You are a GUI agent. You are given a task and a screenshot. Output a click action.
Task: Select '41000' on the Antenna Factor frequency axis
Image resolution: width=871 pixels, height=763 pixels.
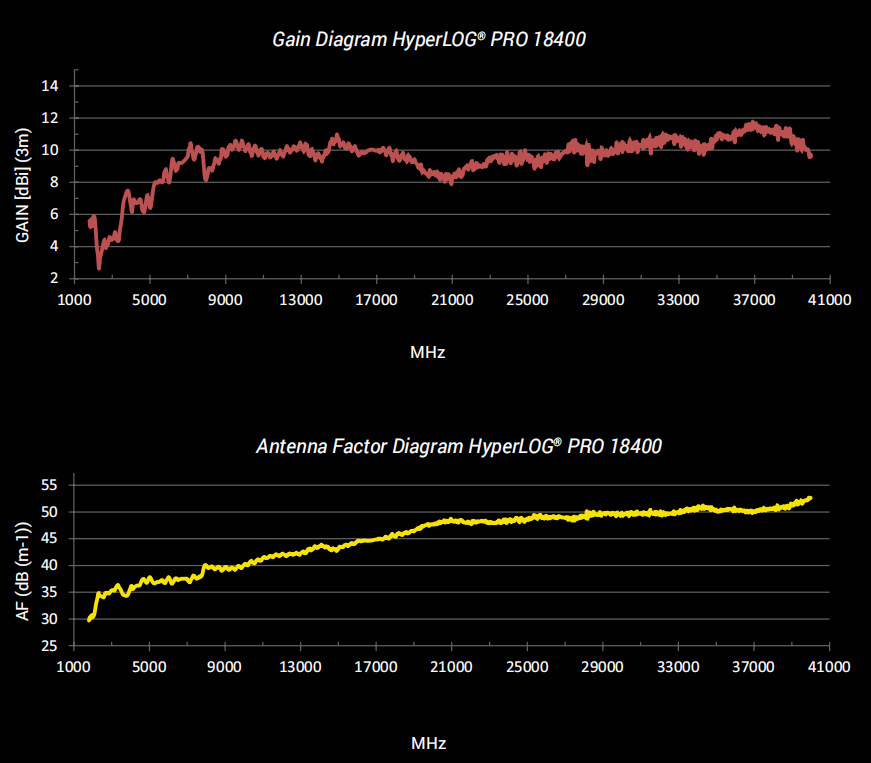829,667
